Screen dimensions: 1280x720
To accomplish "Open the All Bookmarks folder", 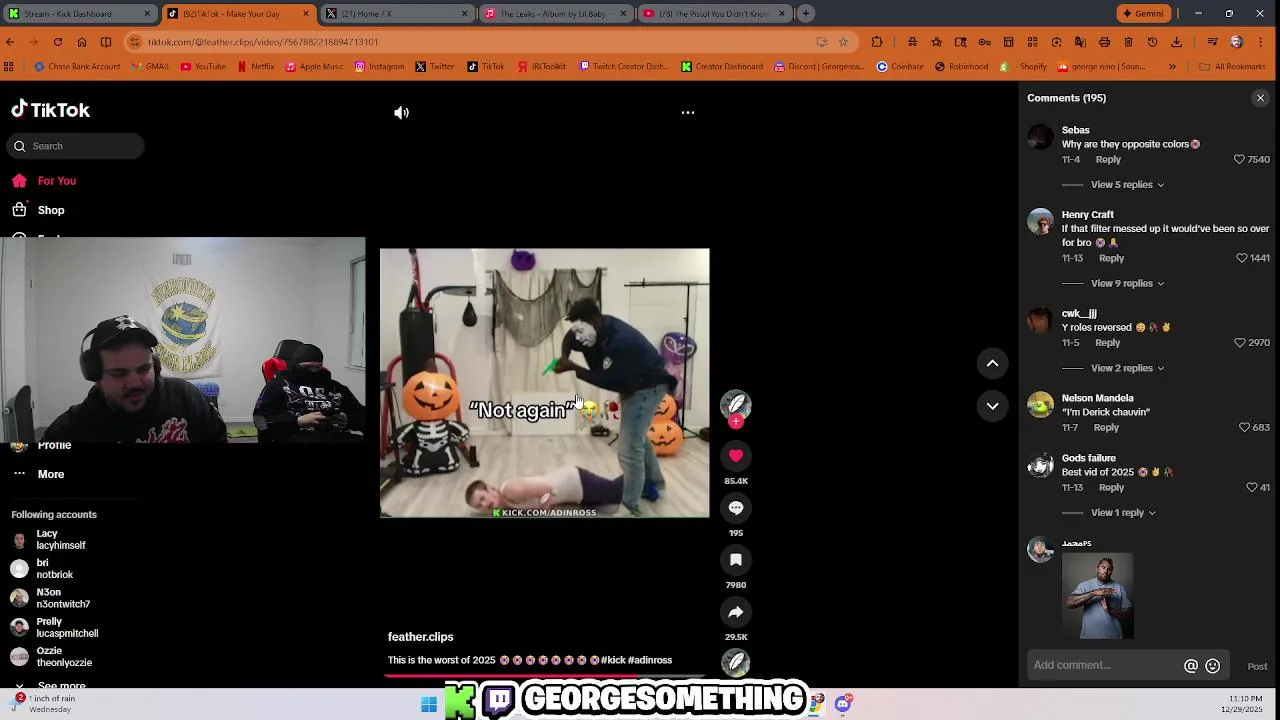I will click(x=1232, y=67).
